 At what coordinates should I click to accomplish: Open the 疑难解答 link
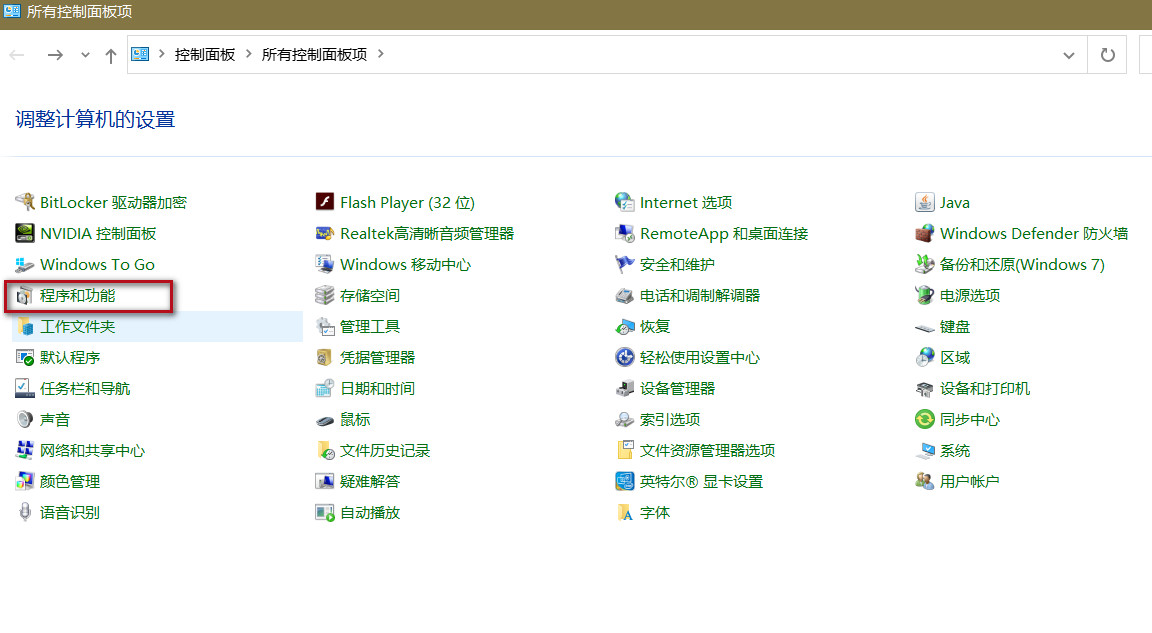click(x=370, y=481)
